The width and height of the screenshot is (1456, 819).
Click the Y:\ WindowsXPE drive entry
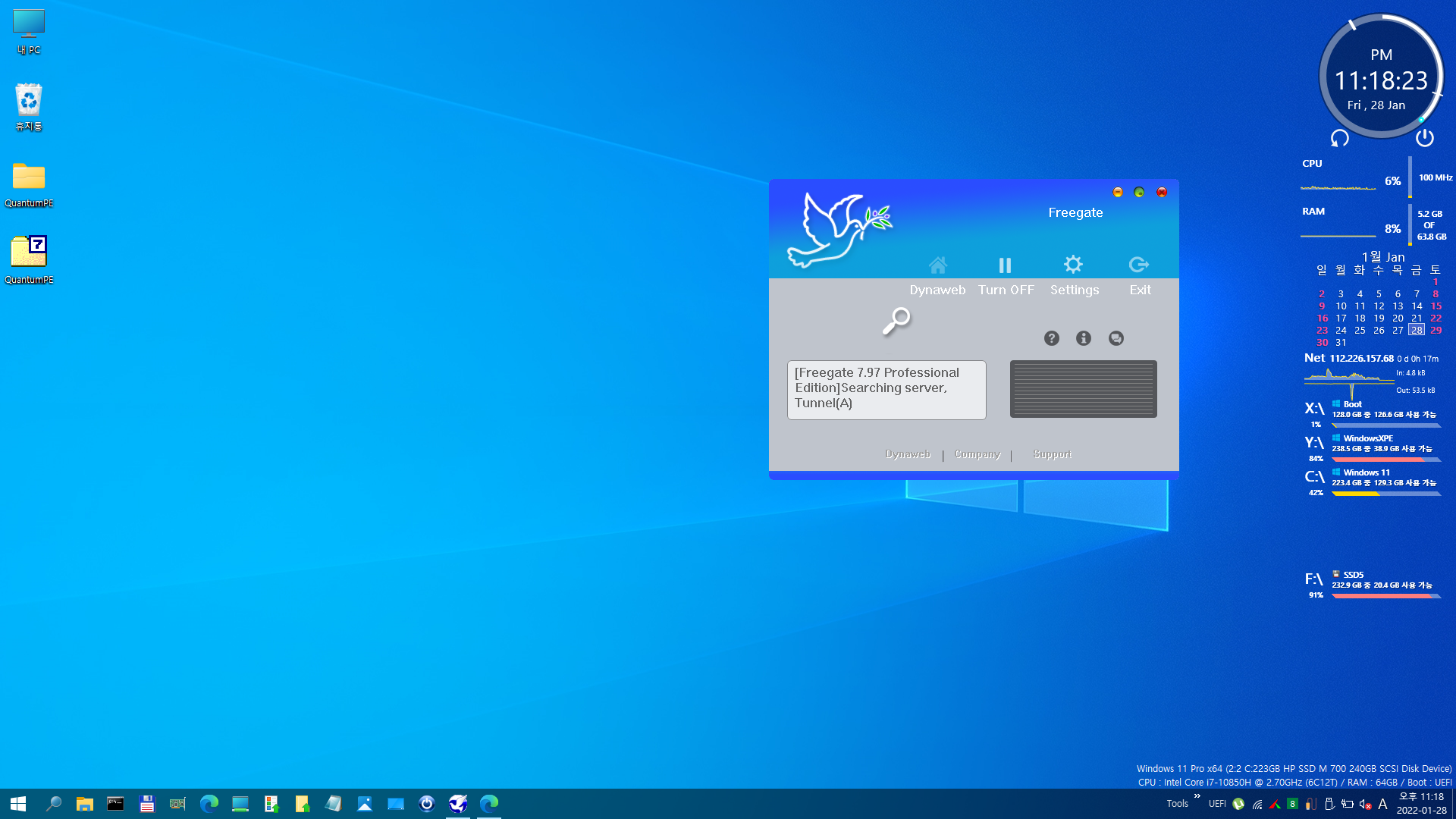tap(1373, 448)
